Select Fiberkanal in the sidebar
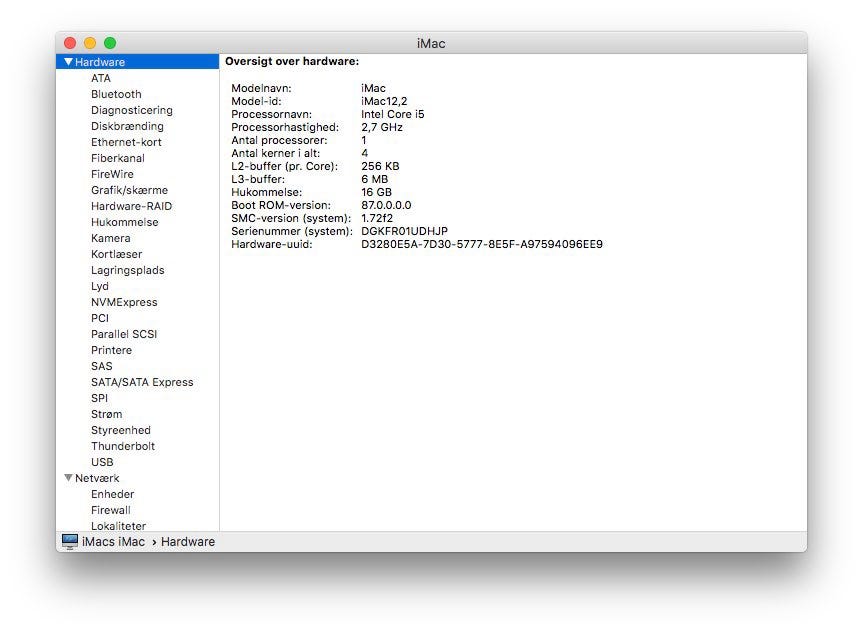 pos(118,158)
